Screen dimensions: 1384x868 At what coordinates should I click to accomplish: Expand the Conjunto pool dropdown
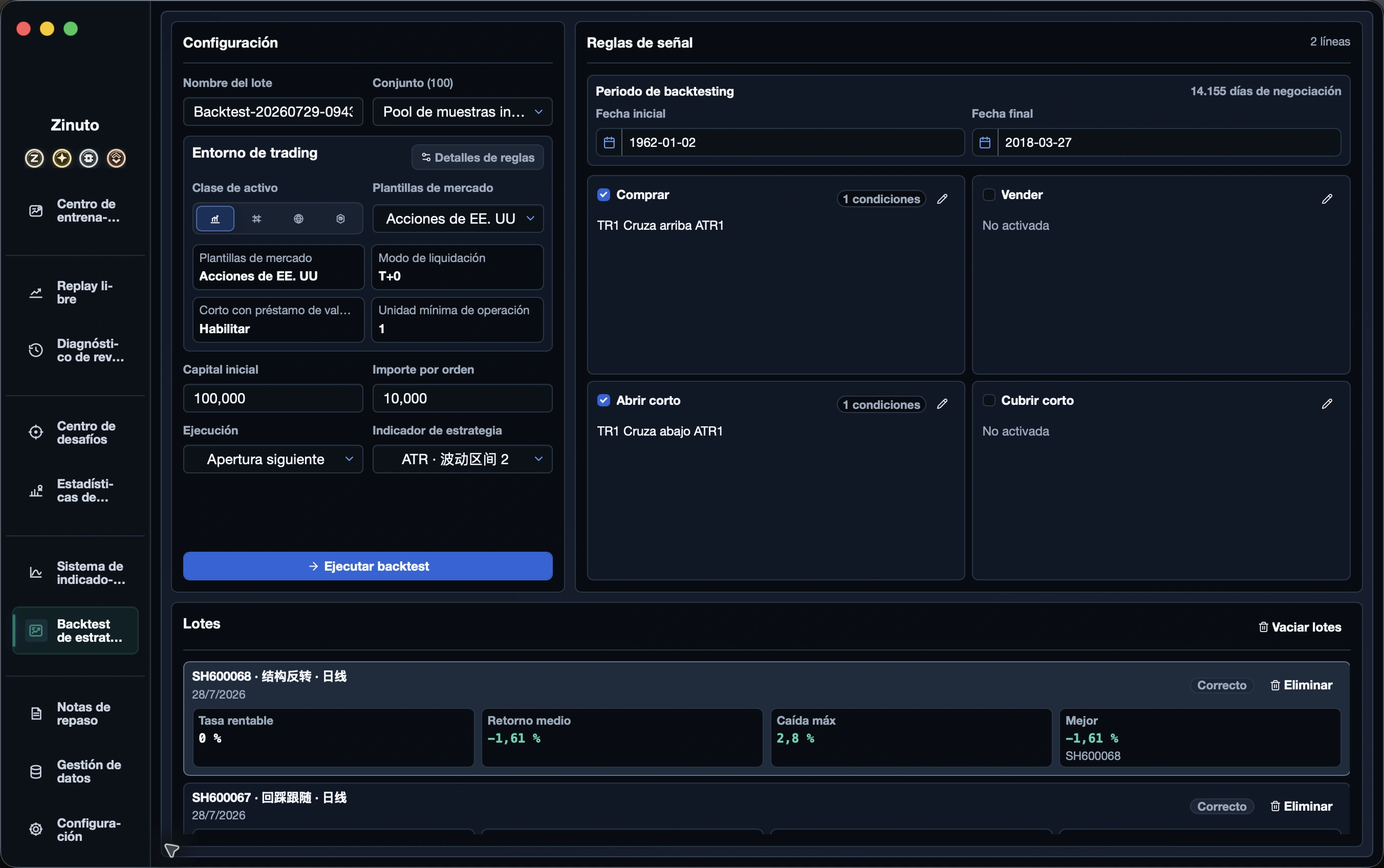pos(462,112)
